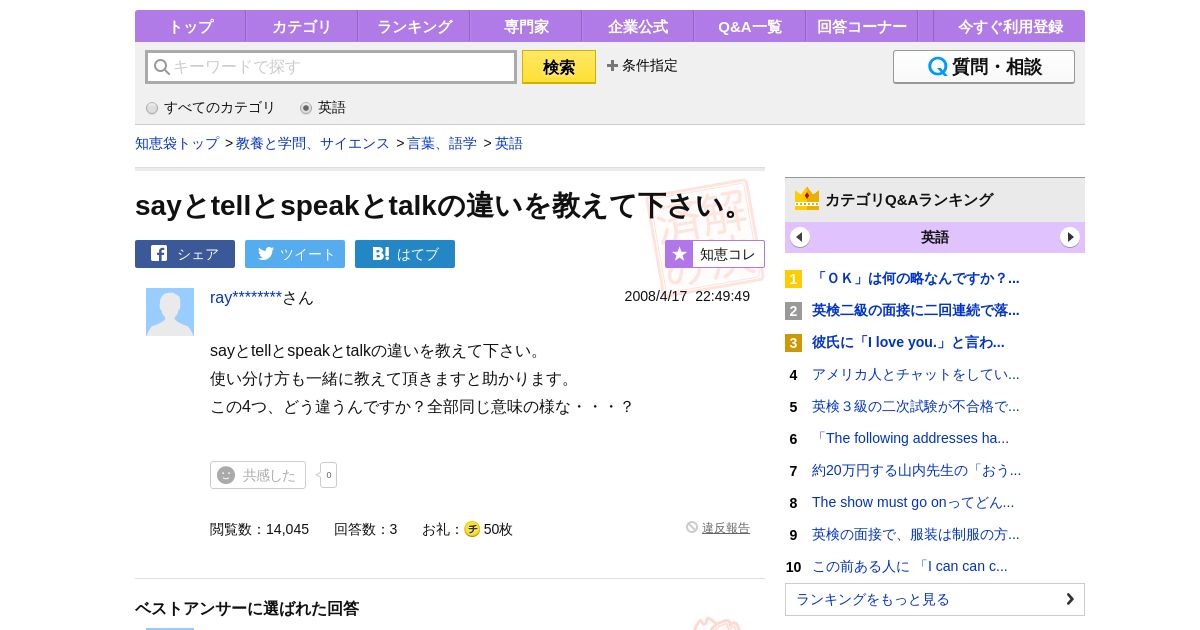This screenshot has height=630, width=1200.
Task: Click the 質問・相談 button
Action: click(984, 67)
